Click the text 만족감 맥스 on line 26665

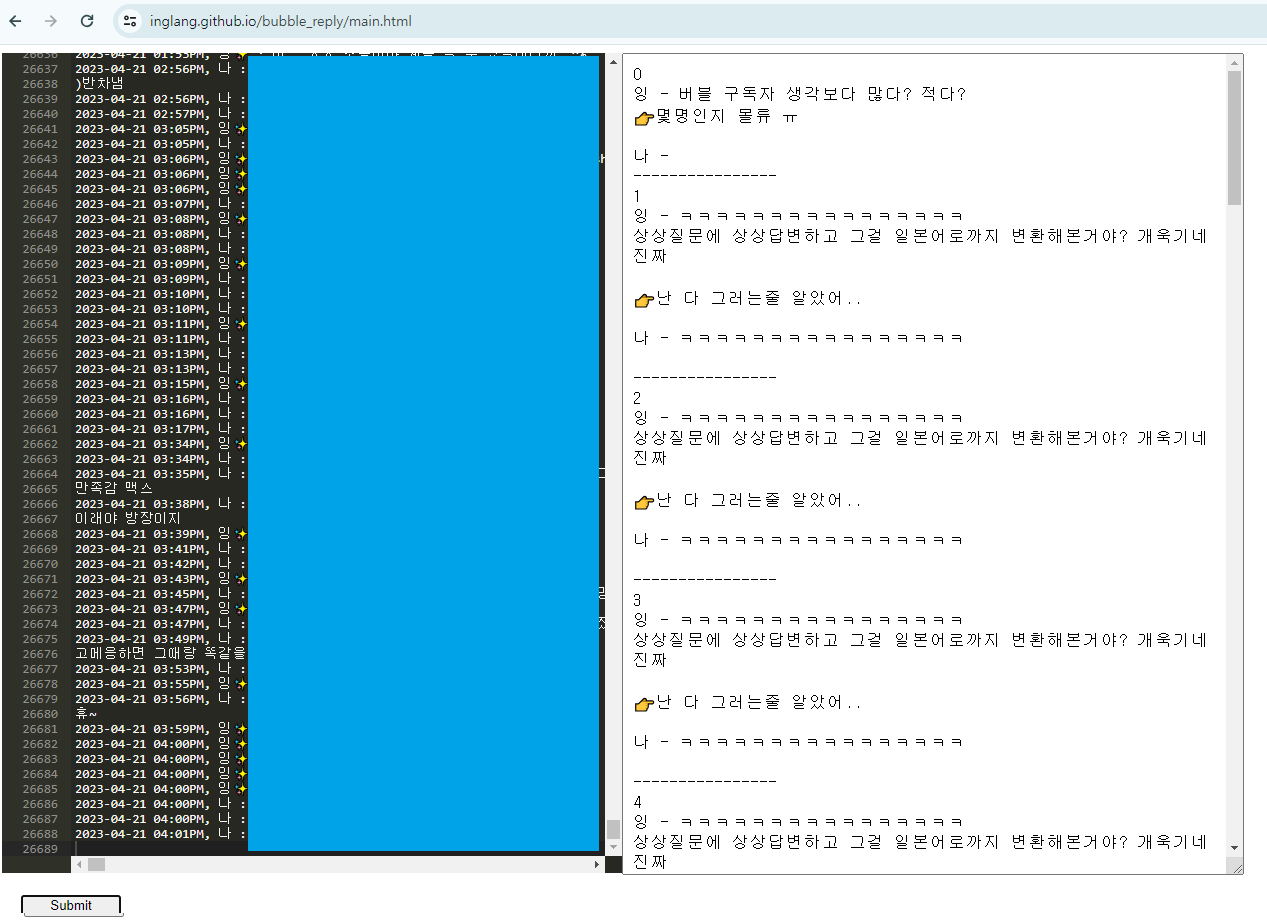click(x=114, y=489)
